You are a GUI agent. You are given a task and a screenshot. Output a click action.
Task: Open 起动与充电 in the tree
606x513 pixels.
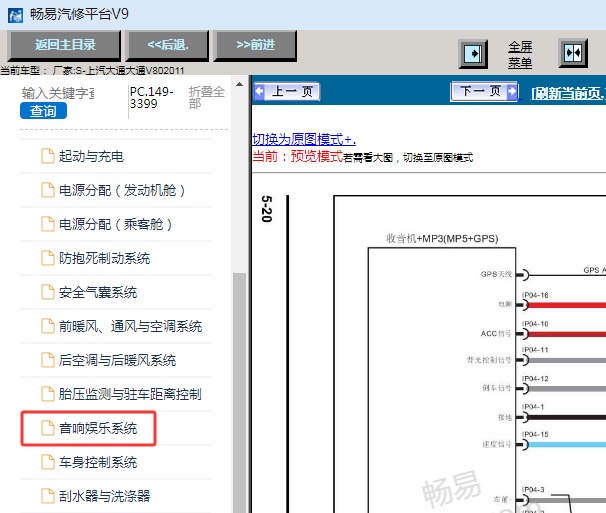tap(91, 156)
